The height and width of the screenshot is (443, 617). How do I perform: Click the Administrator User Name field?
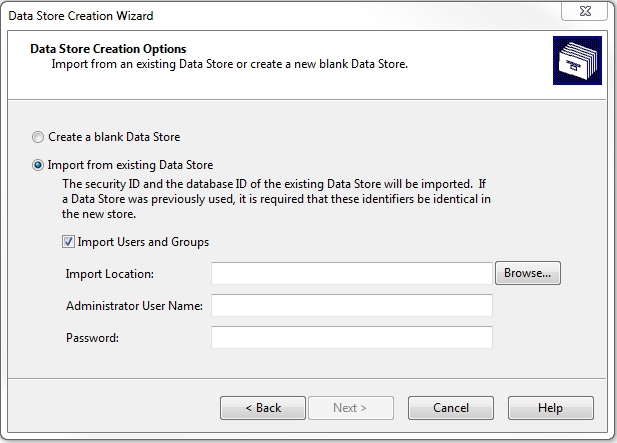click(352, 305)
